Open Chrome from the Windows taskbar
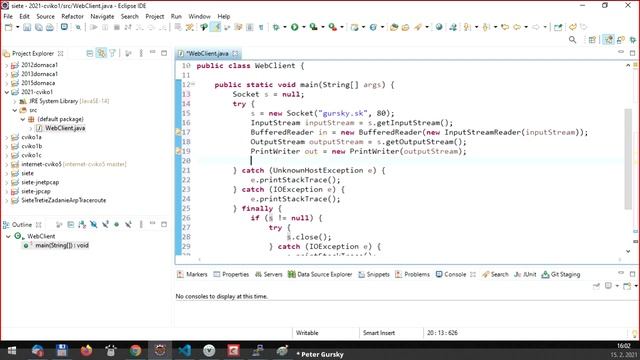The image size is (640, 360). click(x=135, y=350)
